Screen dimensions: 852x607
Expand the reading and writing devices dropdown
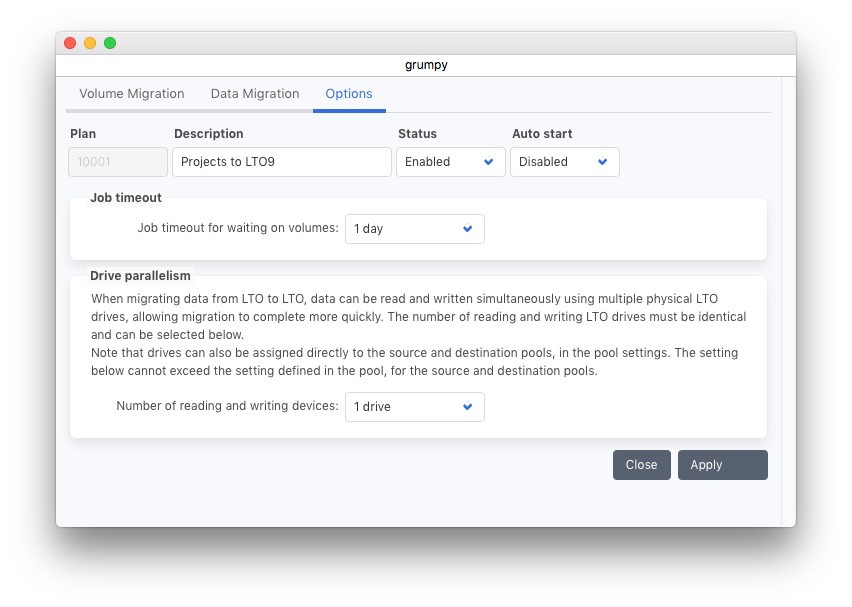(x=414, y=407)
